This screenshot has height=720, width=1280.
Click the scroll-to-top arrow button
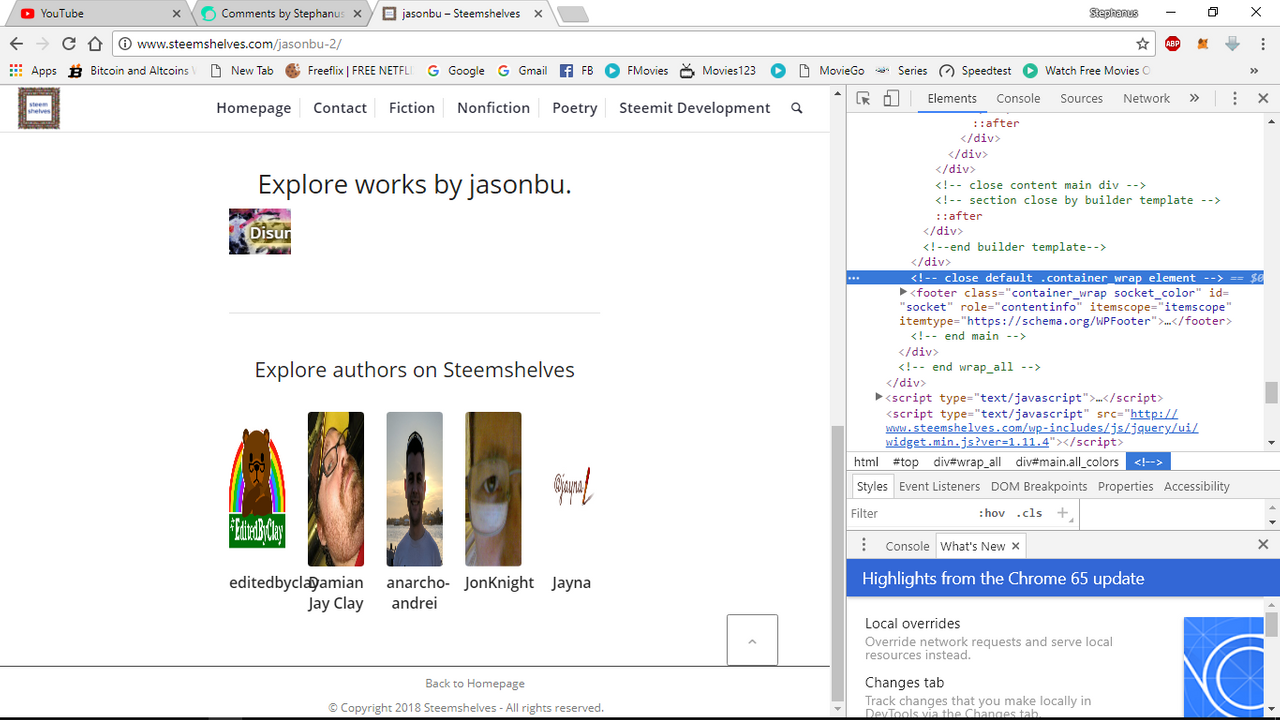point(752,640)
